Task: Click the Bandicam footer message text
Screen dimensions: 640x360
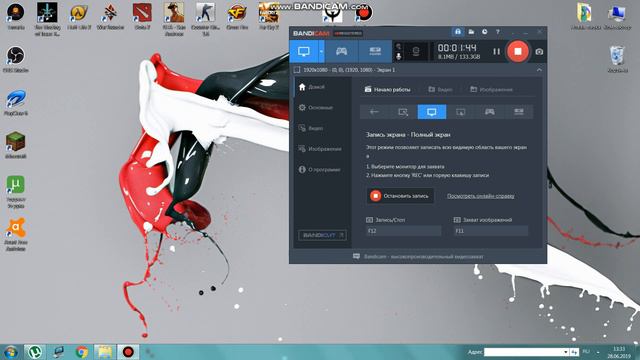Action: point(423,257)
